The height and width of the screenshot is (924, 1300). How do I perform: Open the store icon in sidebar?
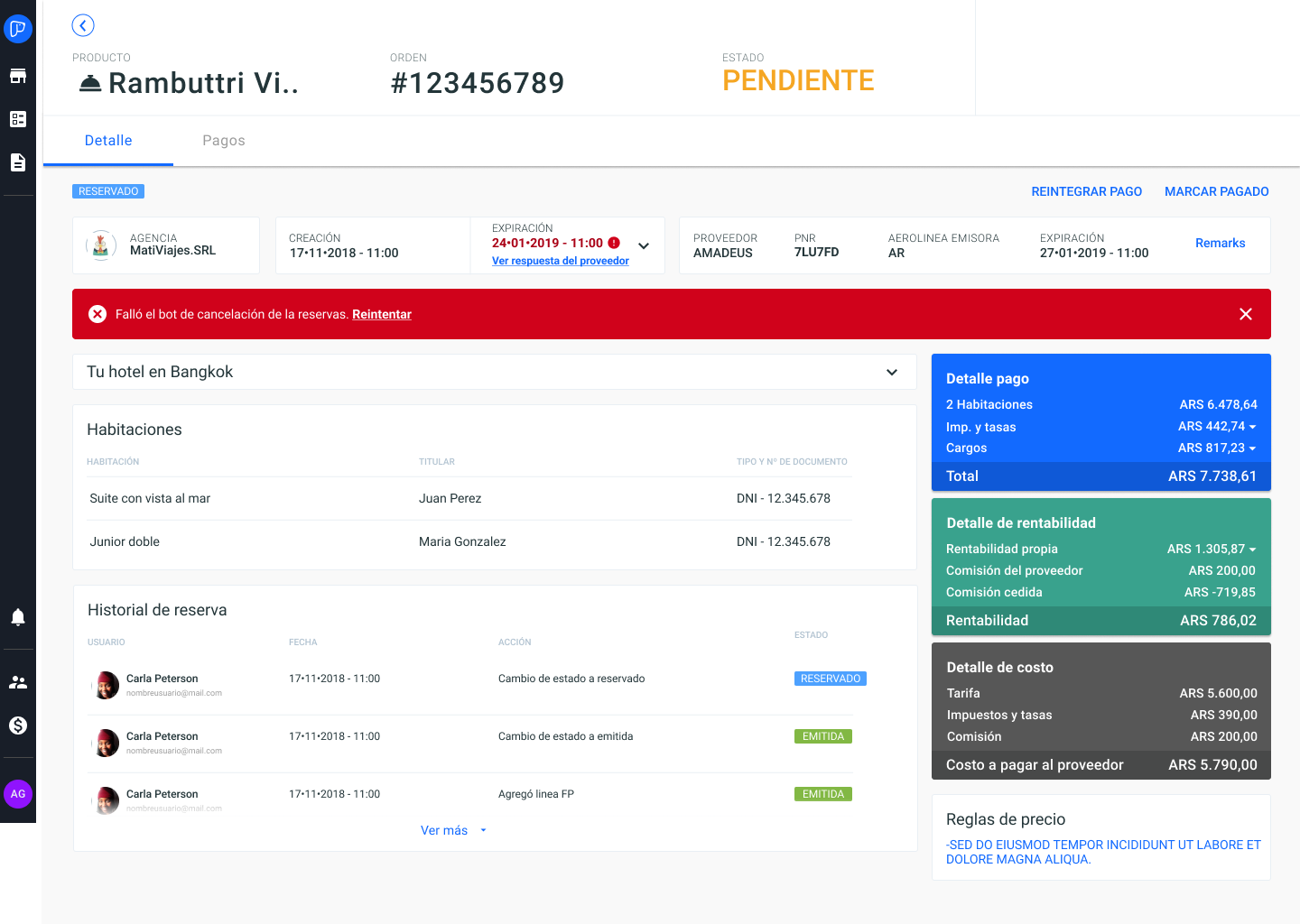pos(18,76)
